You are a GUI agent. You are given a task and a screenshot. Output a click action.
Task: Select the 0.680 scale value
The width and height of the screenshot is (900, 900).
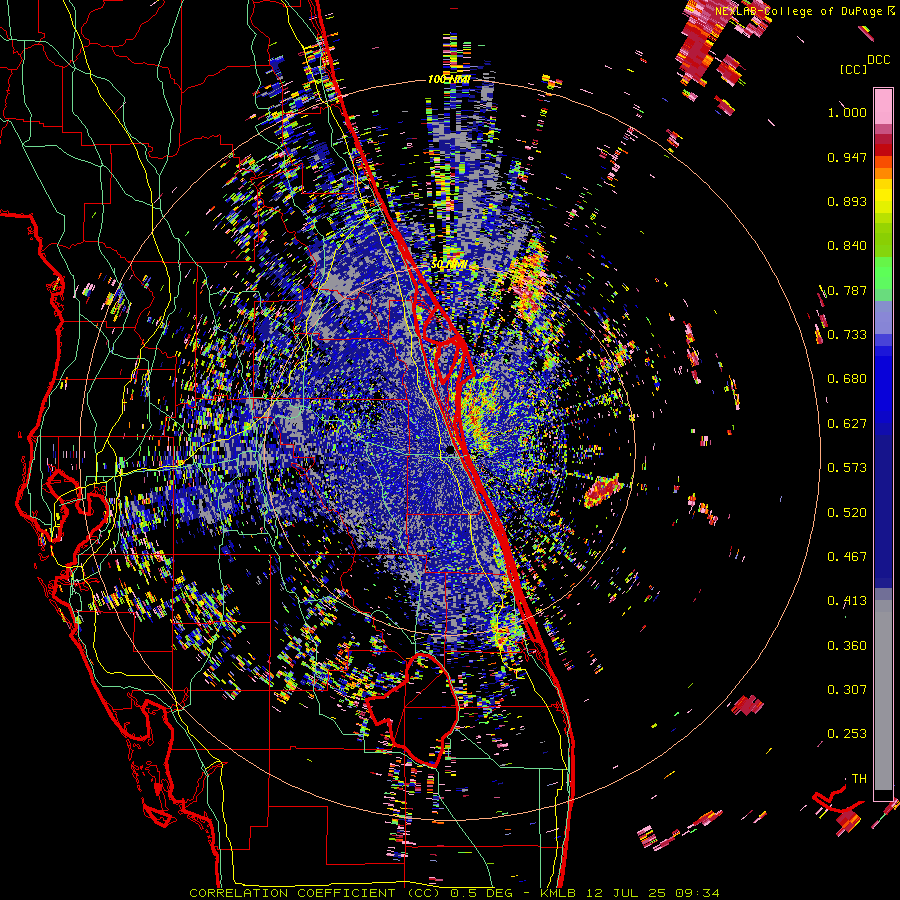pyautogui.click(x=847, y=379)
